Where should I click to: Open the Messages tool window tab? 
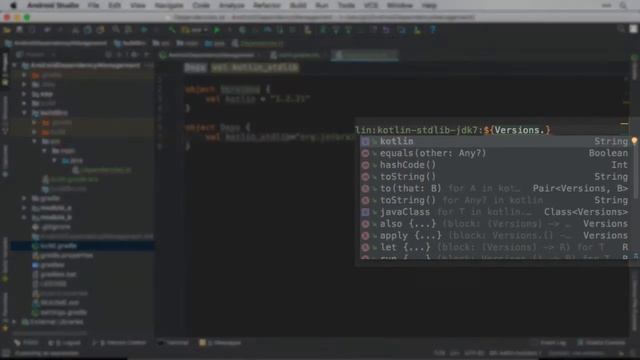[220, 343]
